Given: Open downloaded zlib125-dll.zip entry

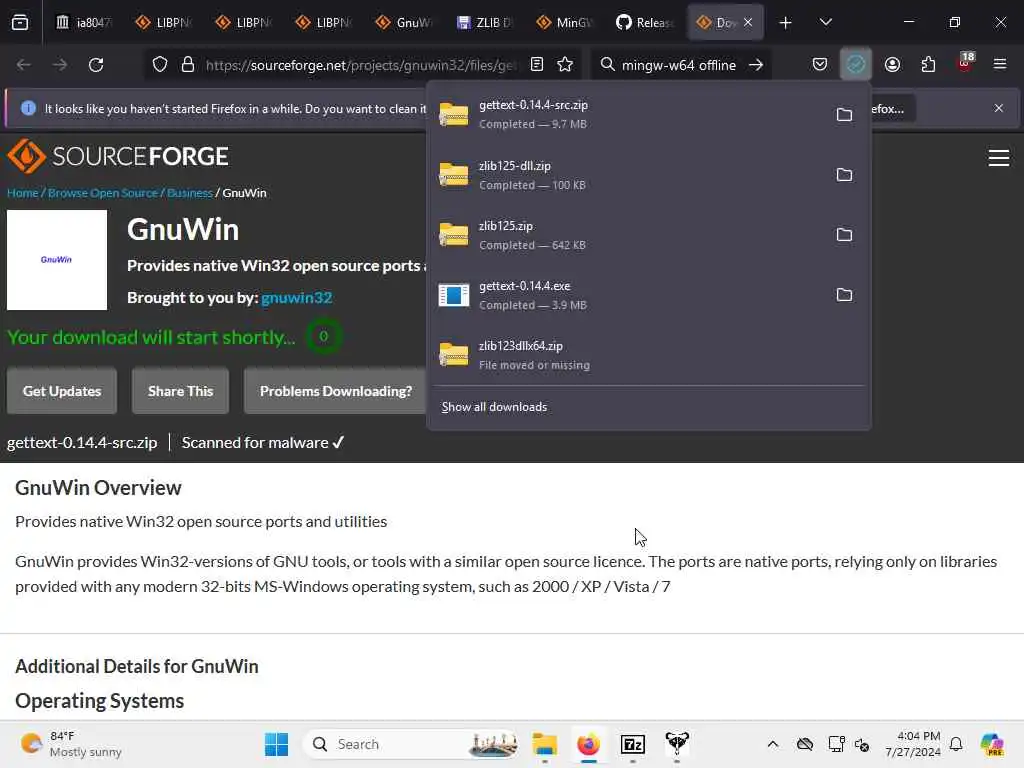Looking at the screenshot, I should (627, 175).
